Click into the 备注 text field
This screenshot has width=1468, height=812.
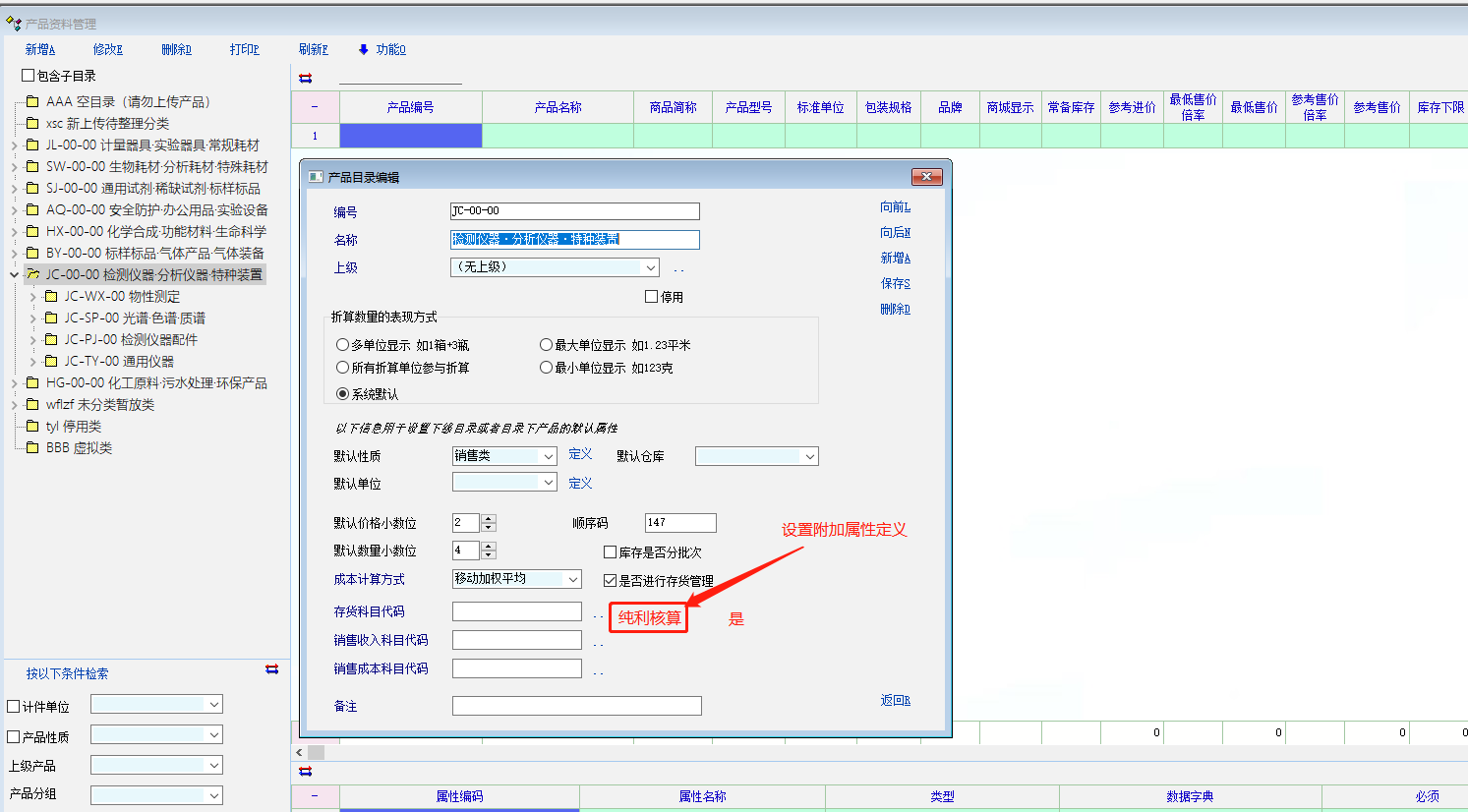click(576, 706)
